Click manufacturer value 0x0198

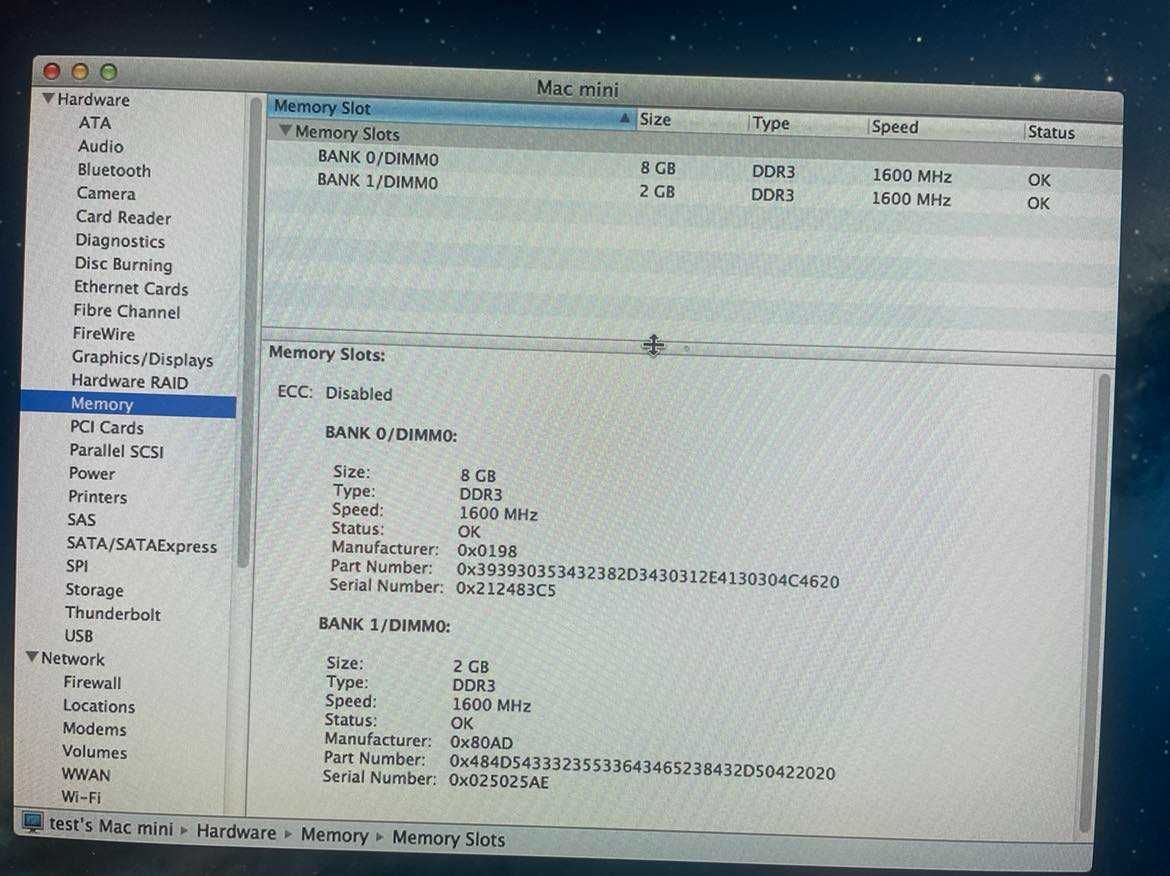pos(487,551)
